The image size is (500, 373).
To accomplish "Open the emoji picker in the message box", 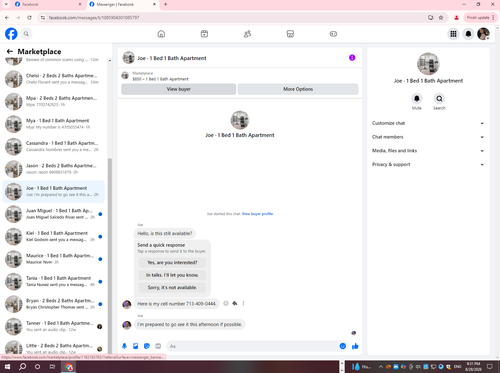I will [x=342, y=346].
